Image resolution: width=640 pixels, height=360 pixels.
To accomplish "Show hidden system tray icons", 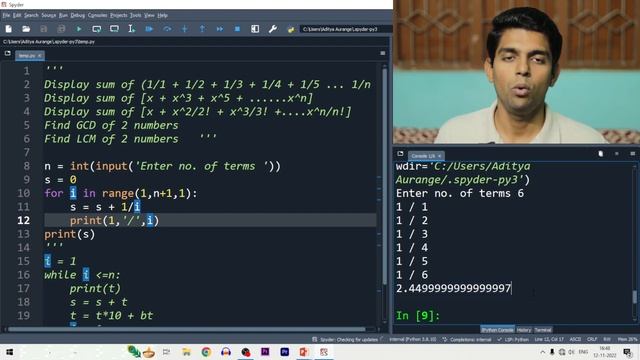I will click(542, 352).
